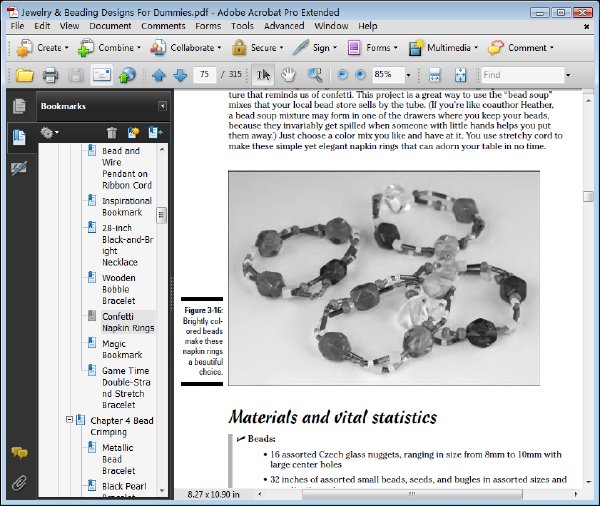This screenshot has width=600, height=506.
Task: Open the zoom percentage dropdown arrow
Action: point(408,75)
